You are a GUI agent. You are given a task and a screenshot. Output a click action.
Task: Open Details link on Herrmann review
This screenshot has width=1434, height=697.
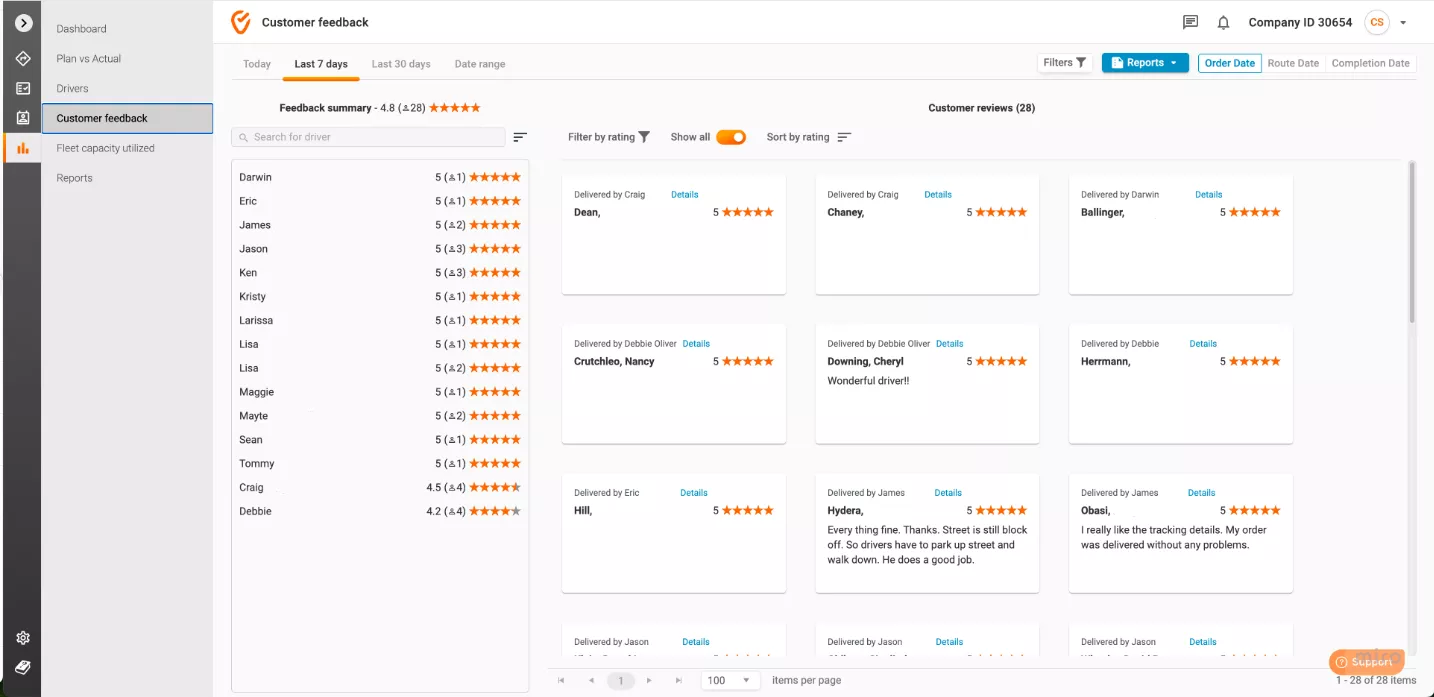(1203, 344)
